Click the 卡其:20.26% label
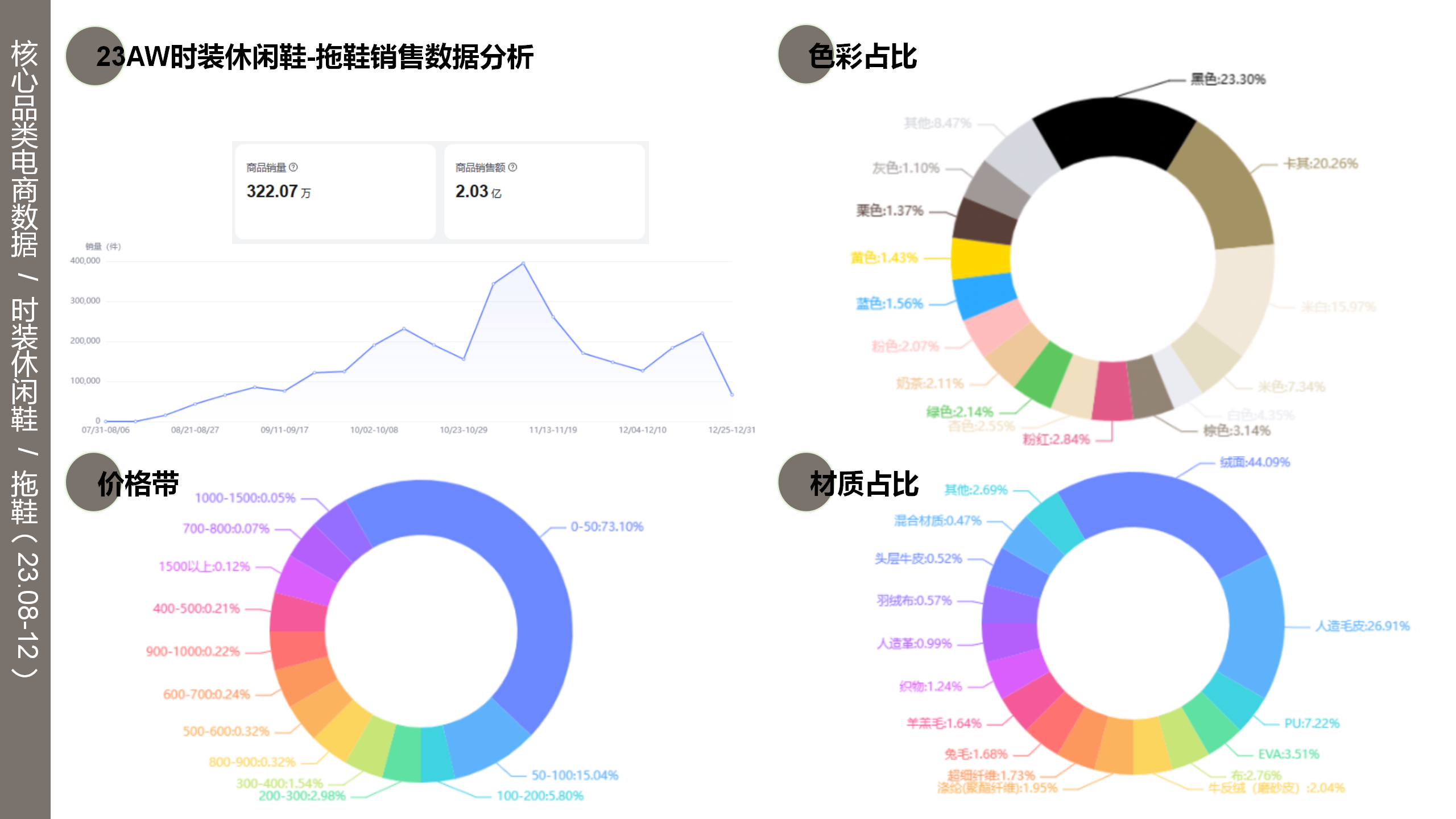Image resolution: width=1456 pixels, height=819 pixels. pyautogui.click(x=1320, y=164)
